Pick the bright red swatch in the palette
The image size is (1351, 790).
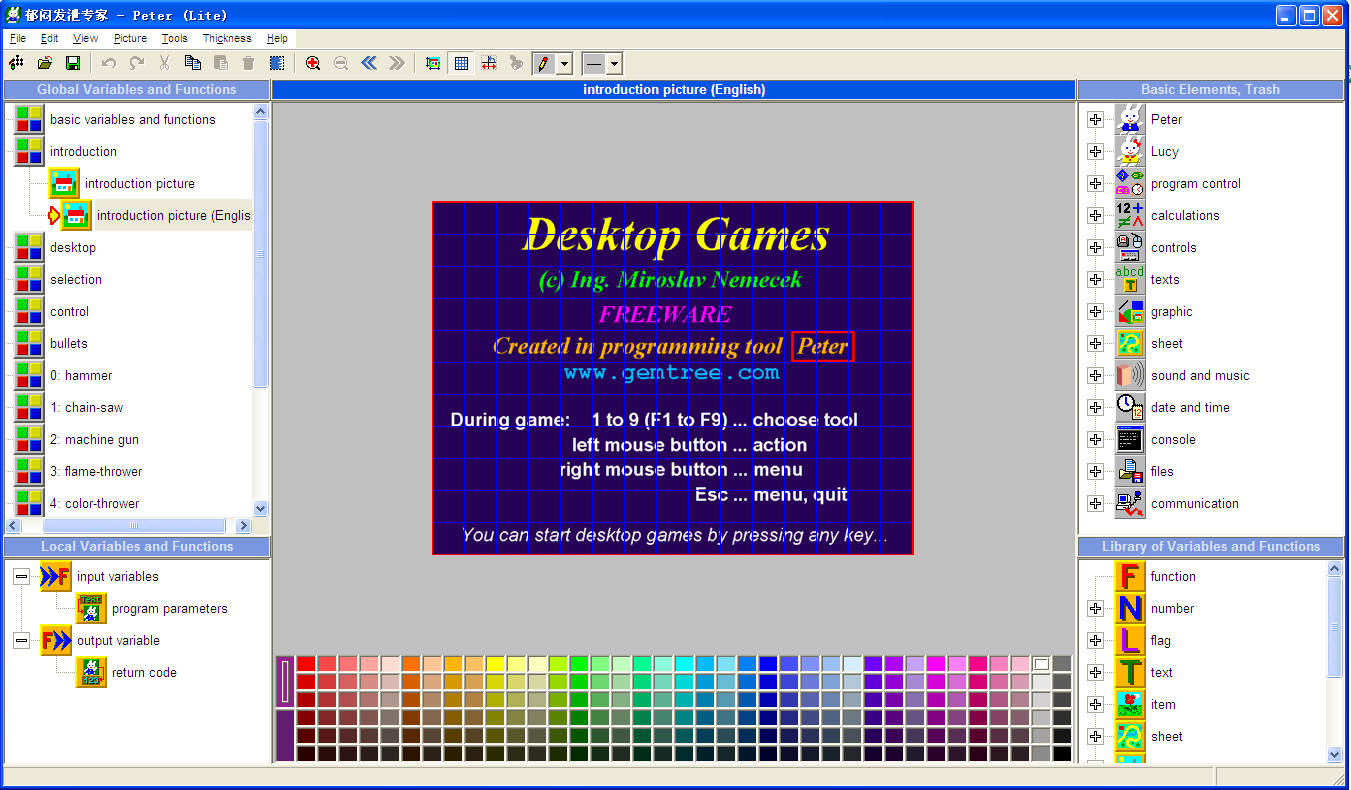(x=306, y=664)
